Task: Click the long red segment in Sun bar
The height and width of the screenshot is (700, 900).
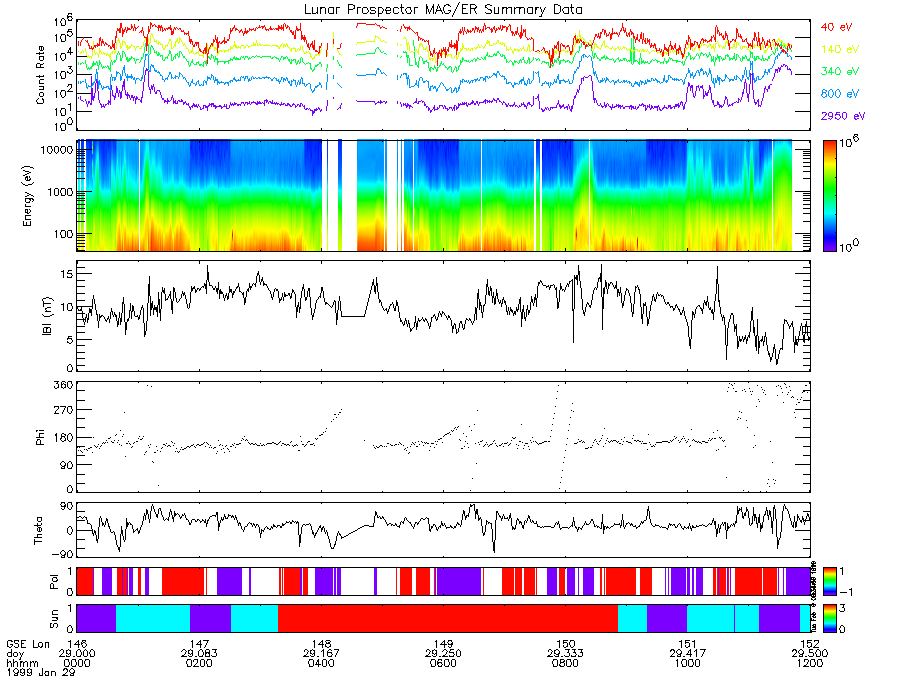Action: [x=448, y=618]
